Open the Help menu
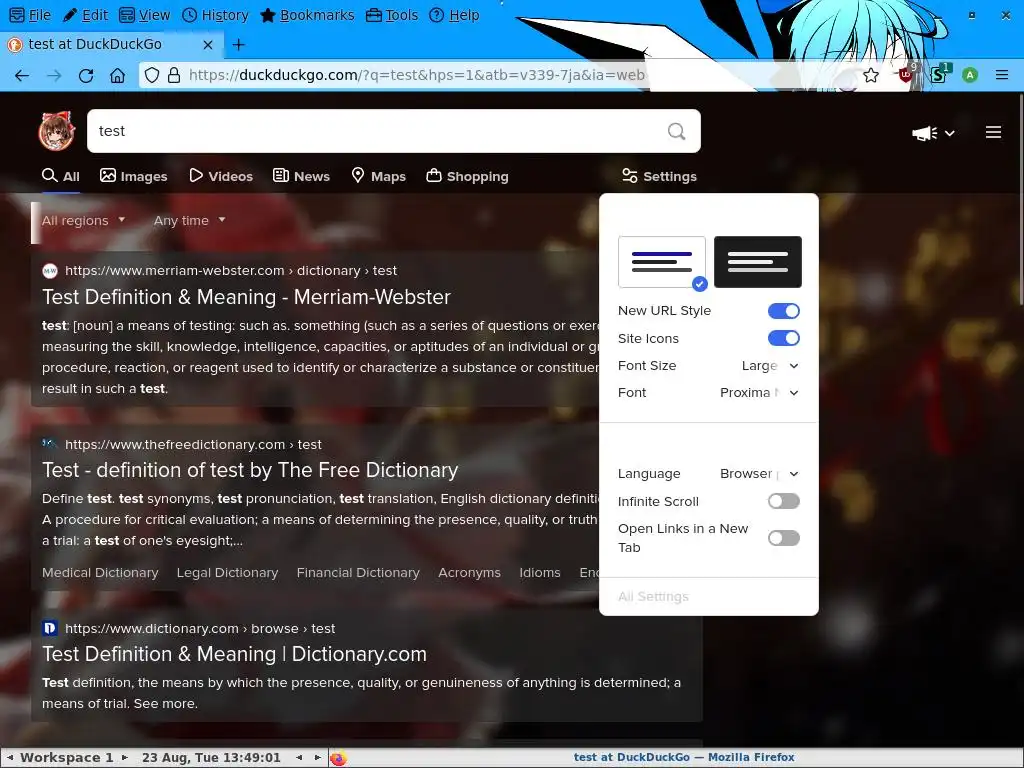The width and height of the screenshot is (1024, 768). (x=454, y=15)
